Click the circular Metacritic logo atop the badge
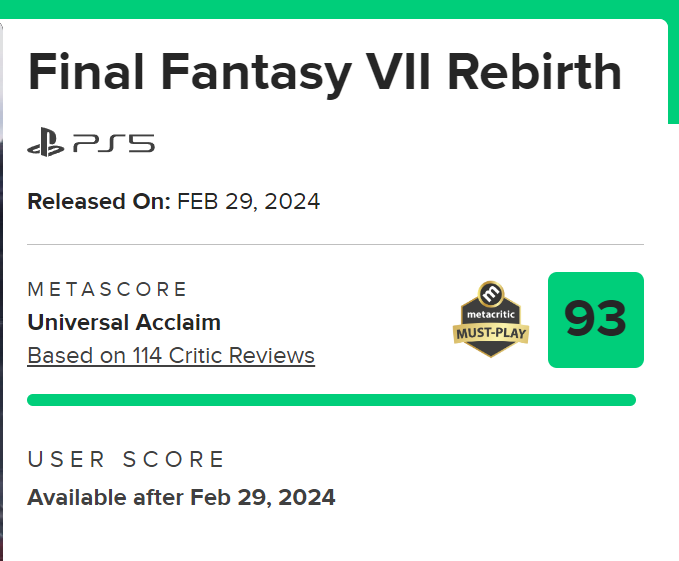Image resolution: width=679 pixels, height=561 pixels. pyautogui.click(x=491, y=294)
